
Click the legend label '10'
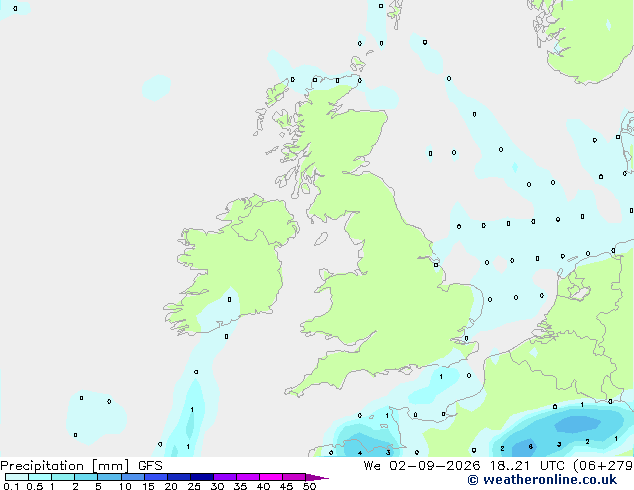click(x=125, y=486)
